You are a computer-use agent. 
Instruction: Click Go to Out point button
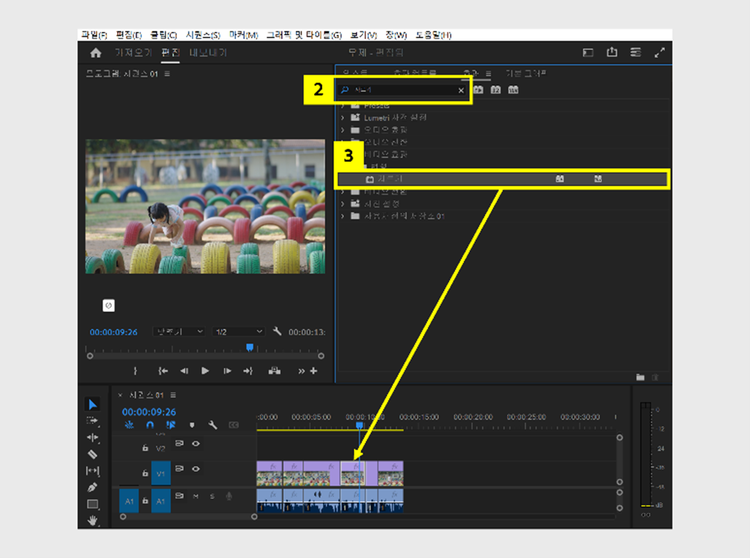(247, 371)
